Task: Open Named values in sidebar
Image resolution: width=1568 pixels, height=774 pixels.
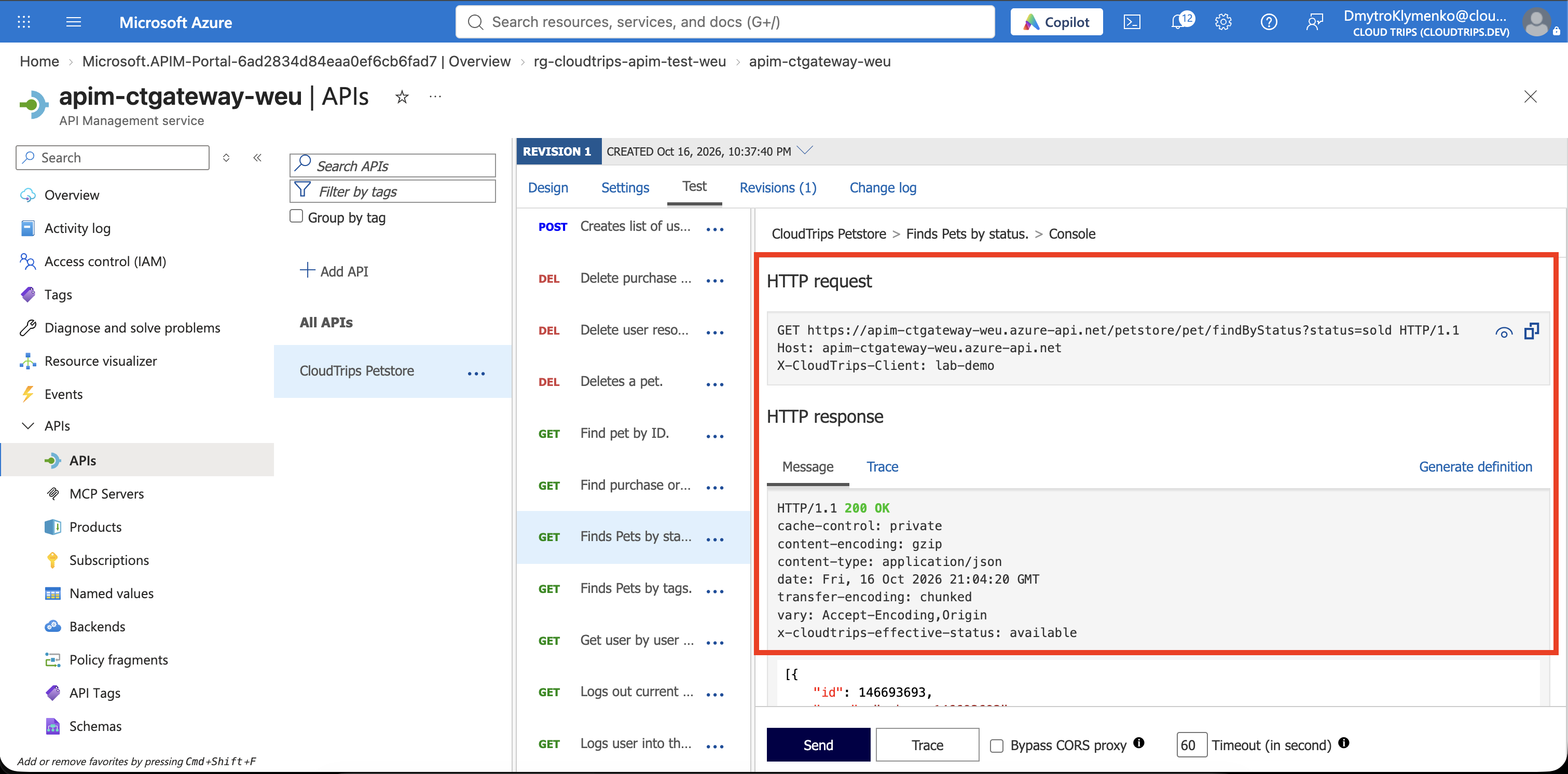Action: [x=112, y=593]
